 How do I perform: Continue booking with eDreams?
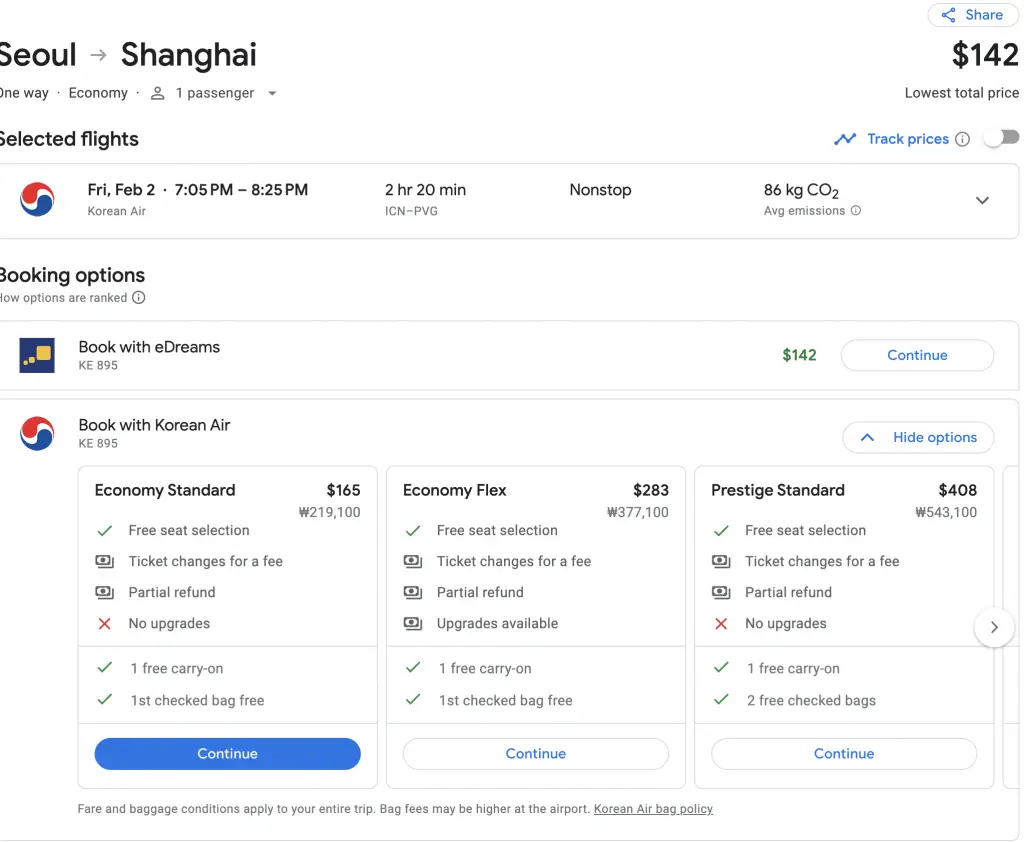[x=917, y=355]
